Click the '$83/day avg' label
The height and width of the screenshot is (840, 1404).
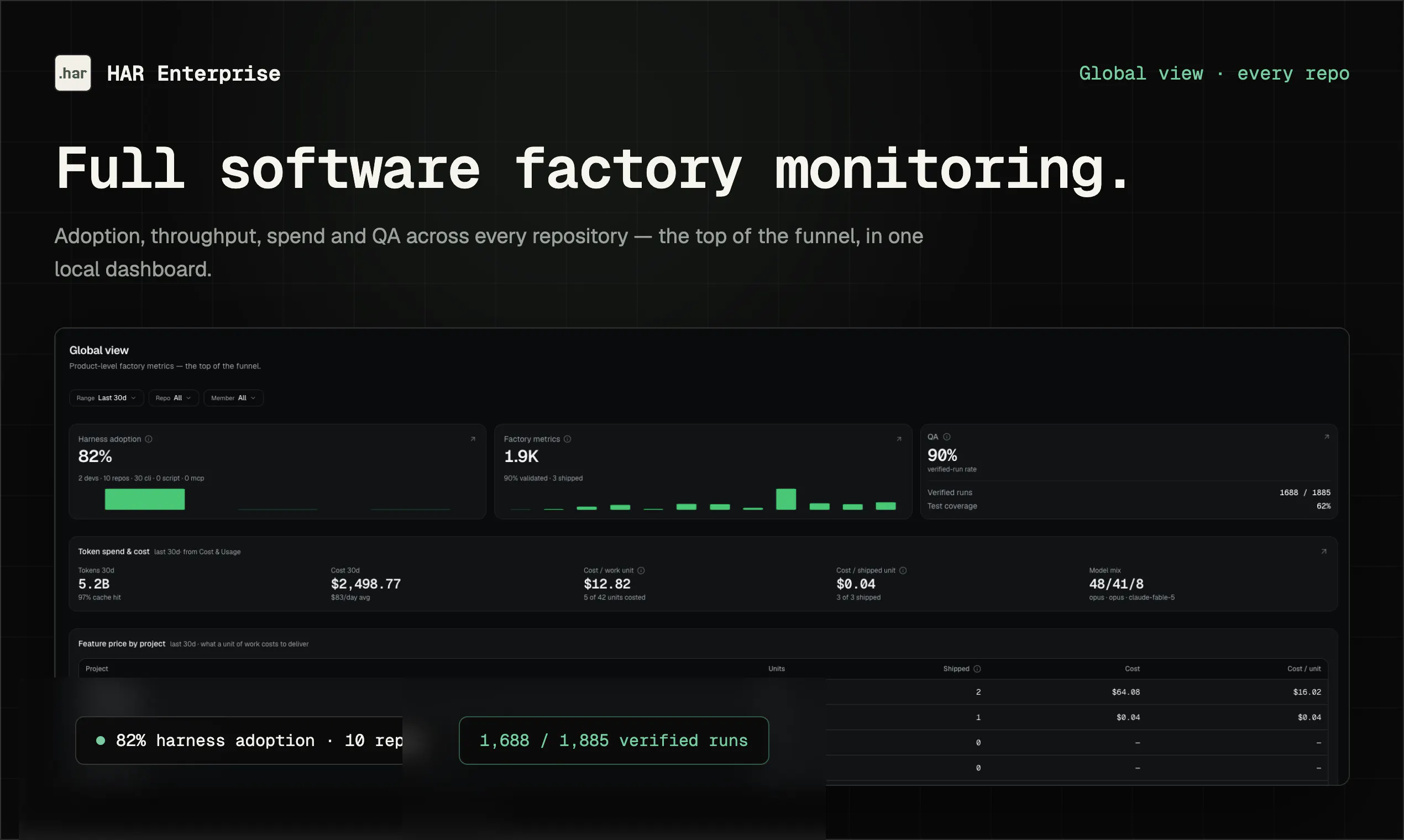coord(350,598)
